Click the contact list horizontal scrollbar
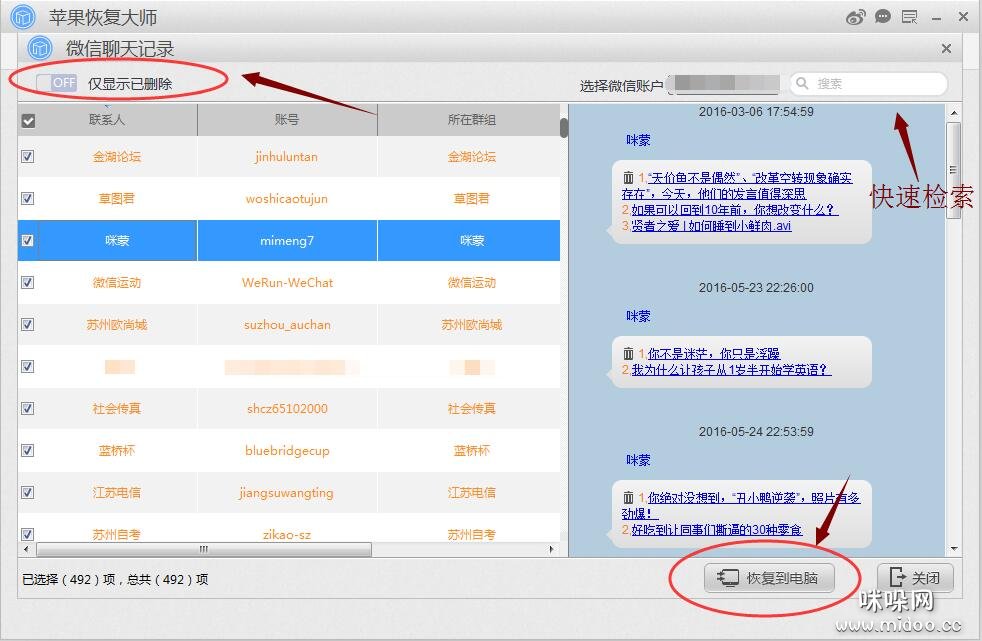This screenshot has width=982, height=641. coord(204,550)
